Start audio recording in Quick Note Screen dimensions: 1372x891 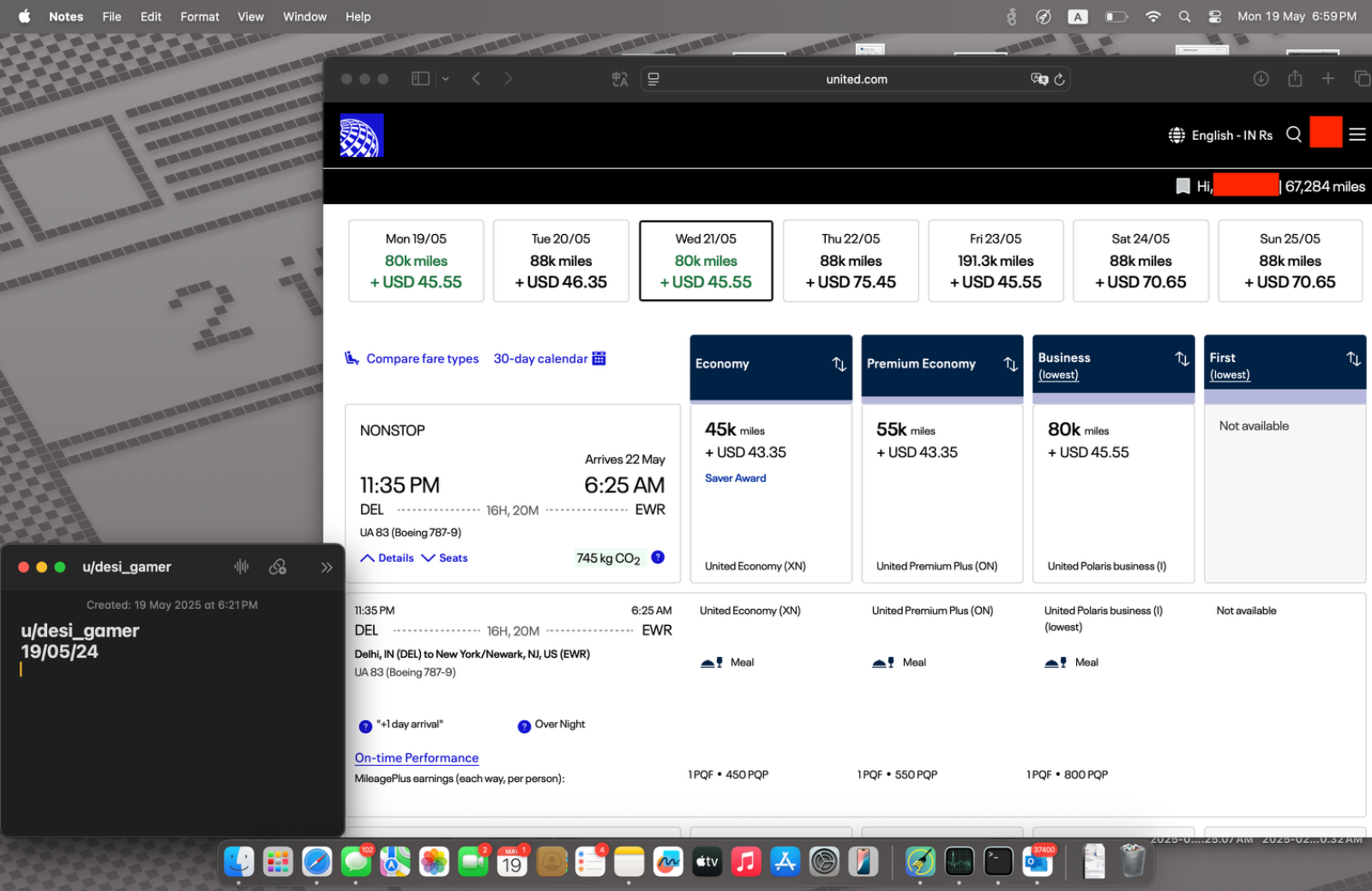coord(242,566)
